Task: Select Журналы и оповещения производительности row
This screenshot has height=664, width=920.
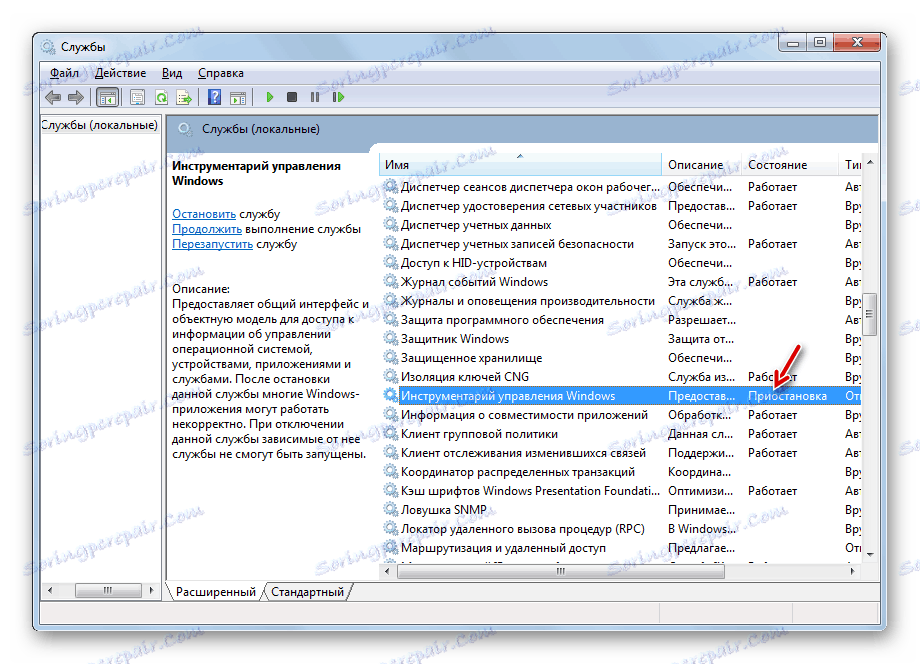Action: pos(622,301)
